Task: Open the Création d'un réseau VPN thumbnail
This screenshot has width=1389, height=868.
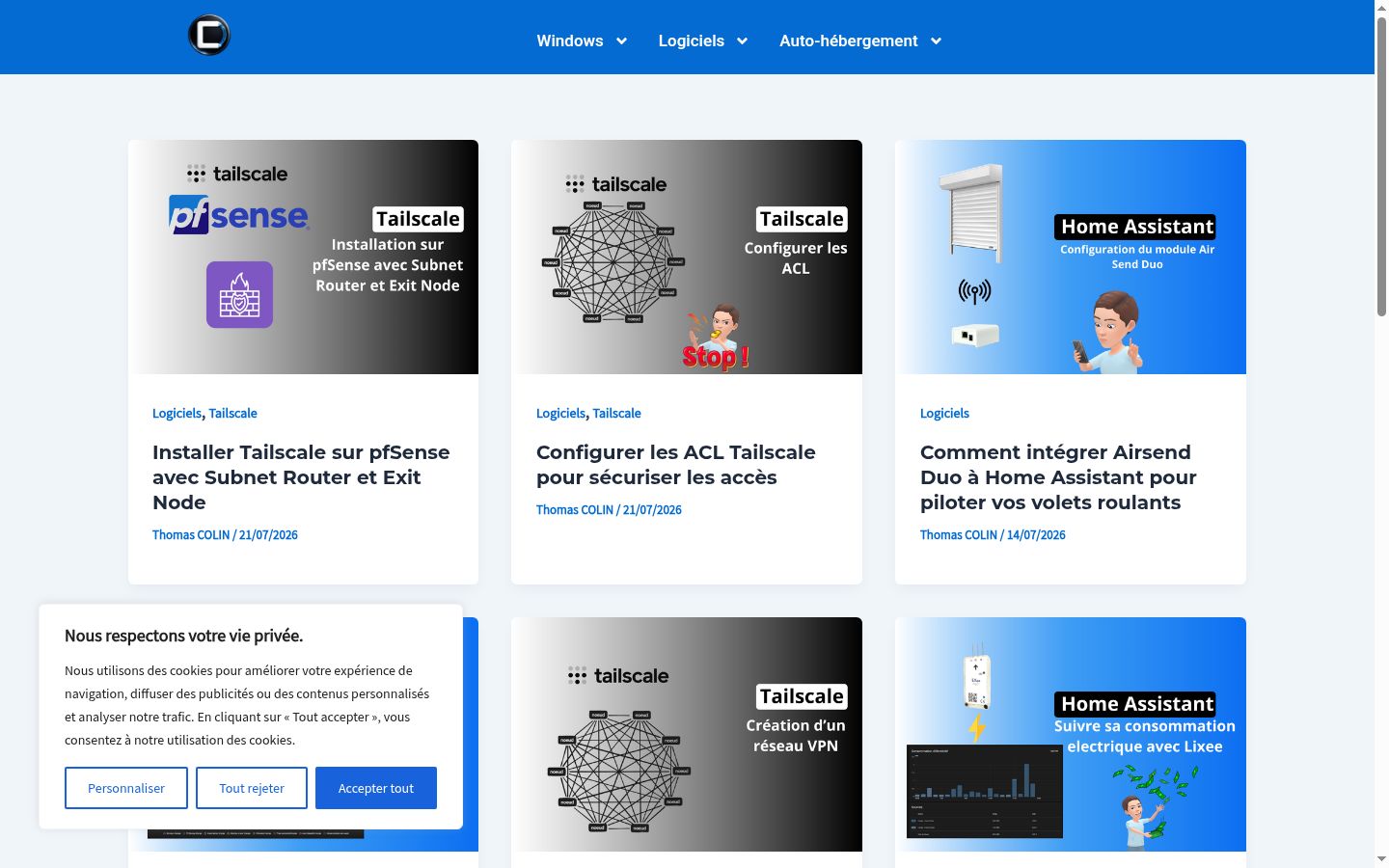Action: (687, 734)
